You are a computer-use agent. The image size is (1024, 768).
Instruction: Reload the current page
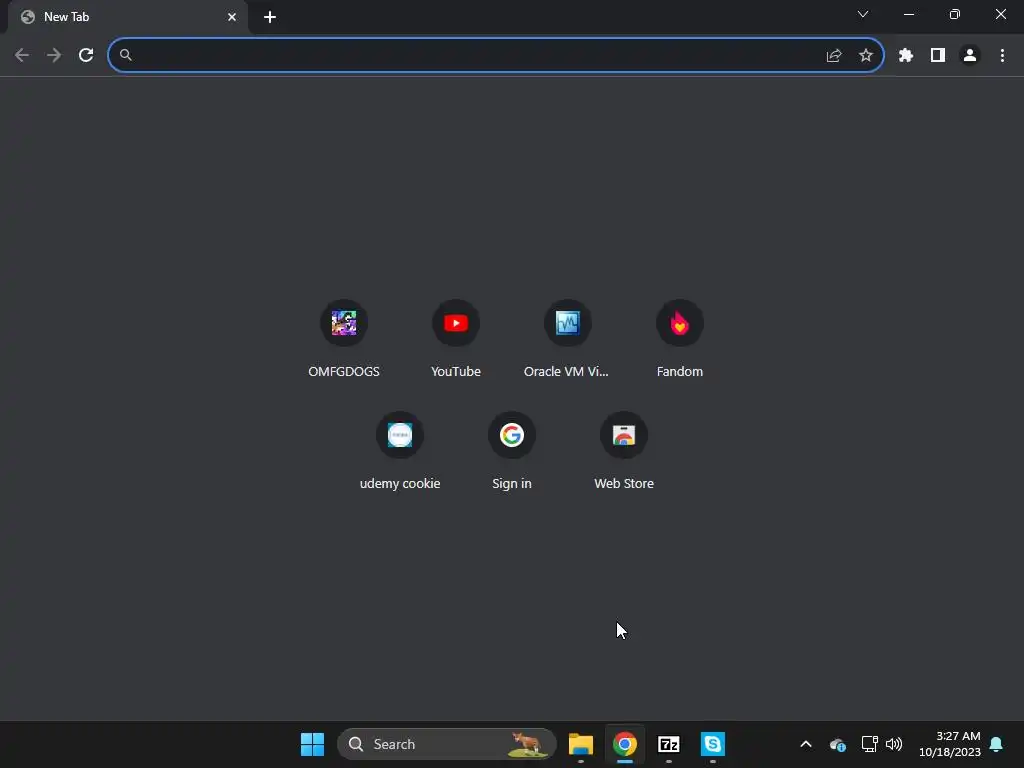coord(86,56)
